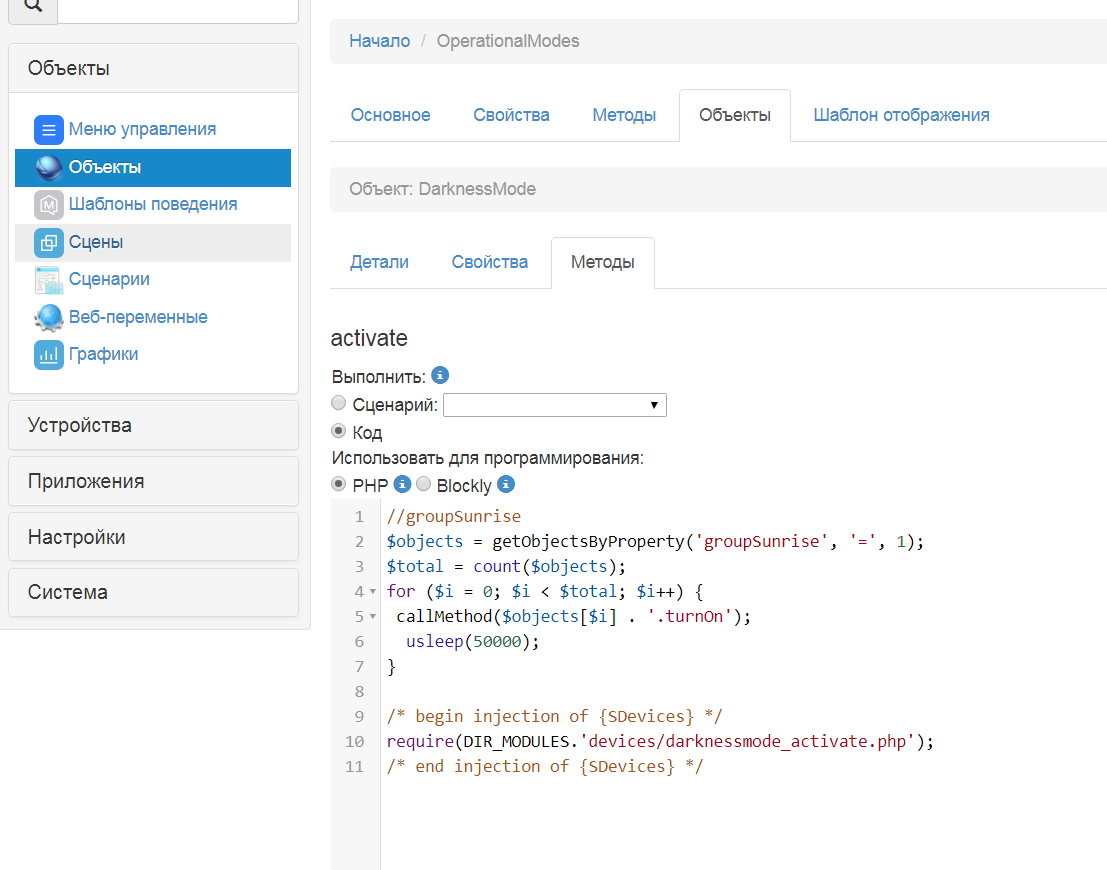This screenshot has width=1107, height=870.
Task: Click the Меню управления icon
Action: pos(49,130)
